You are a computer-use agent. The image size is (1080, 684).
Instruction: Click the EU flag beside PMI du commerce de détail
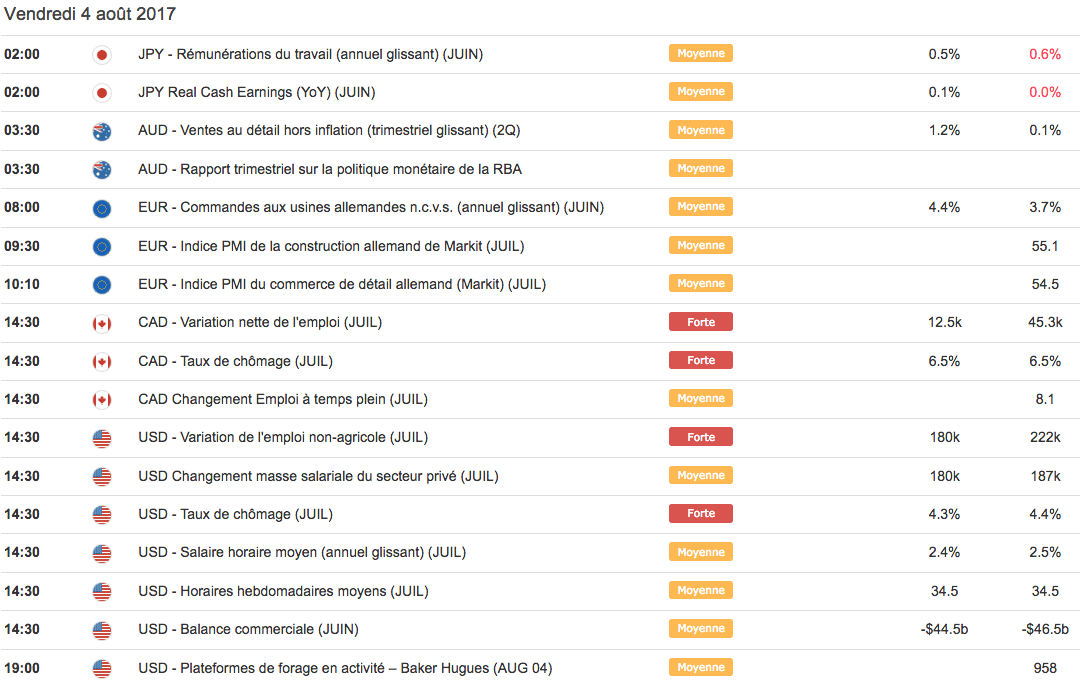pos(101,285)
